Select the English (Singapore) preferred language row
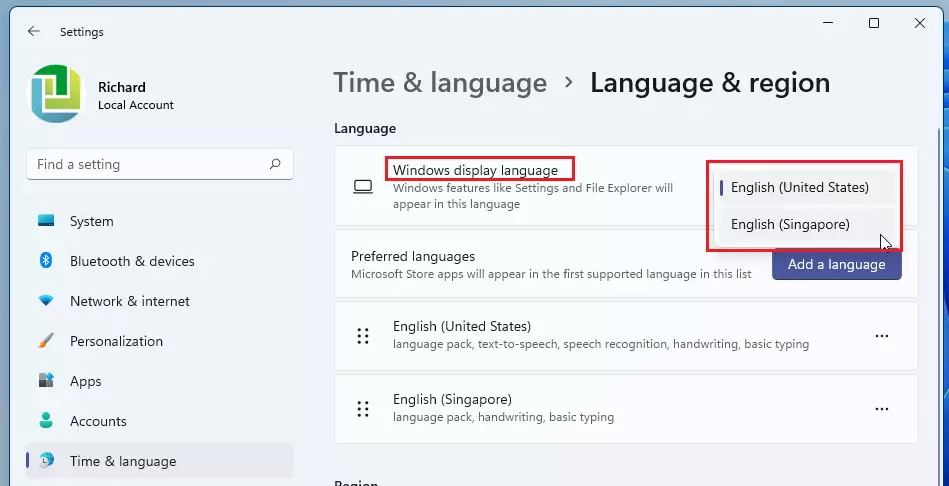The width and height of the screenshot is (949, 486). [x=626, y=409]
